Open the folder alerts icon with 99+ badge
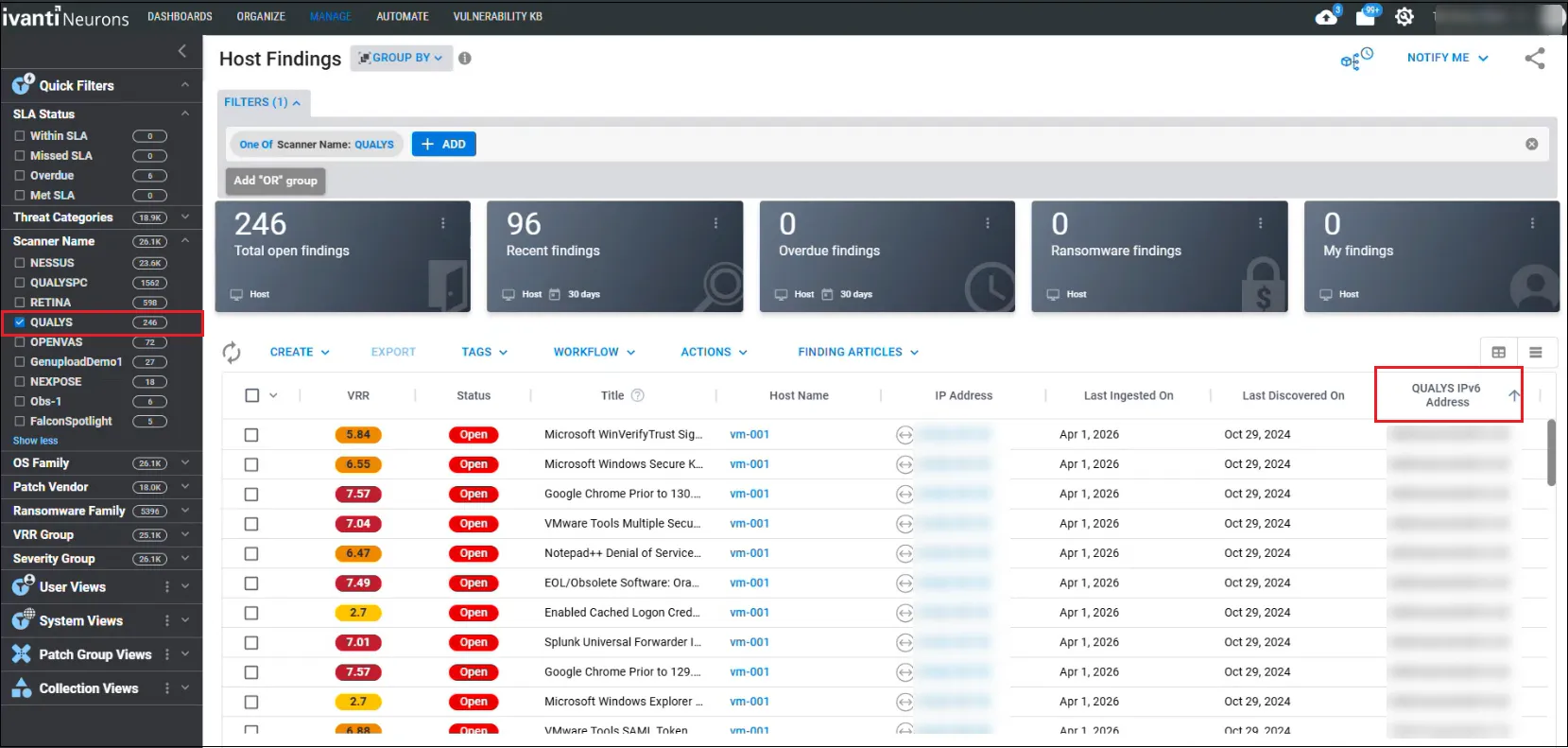The image size is (1568, 748). [x=1366, y=16]
